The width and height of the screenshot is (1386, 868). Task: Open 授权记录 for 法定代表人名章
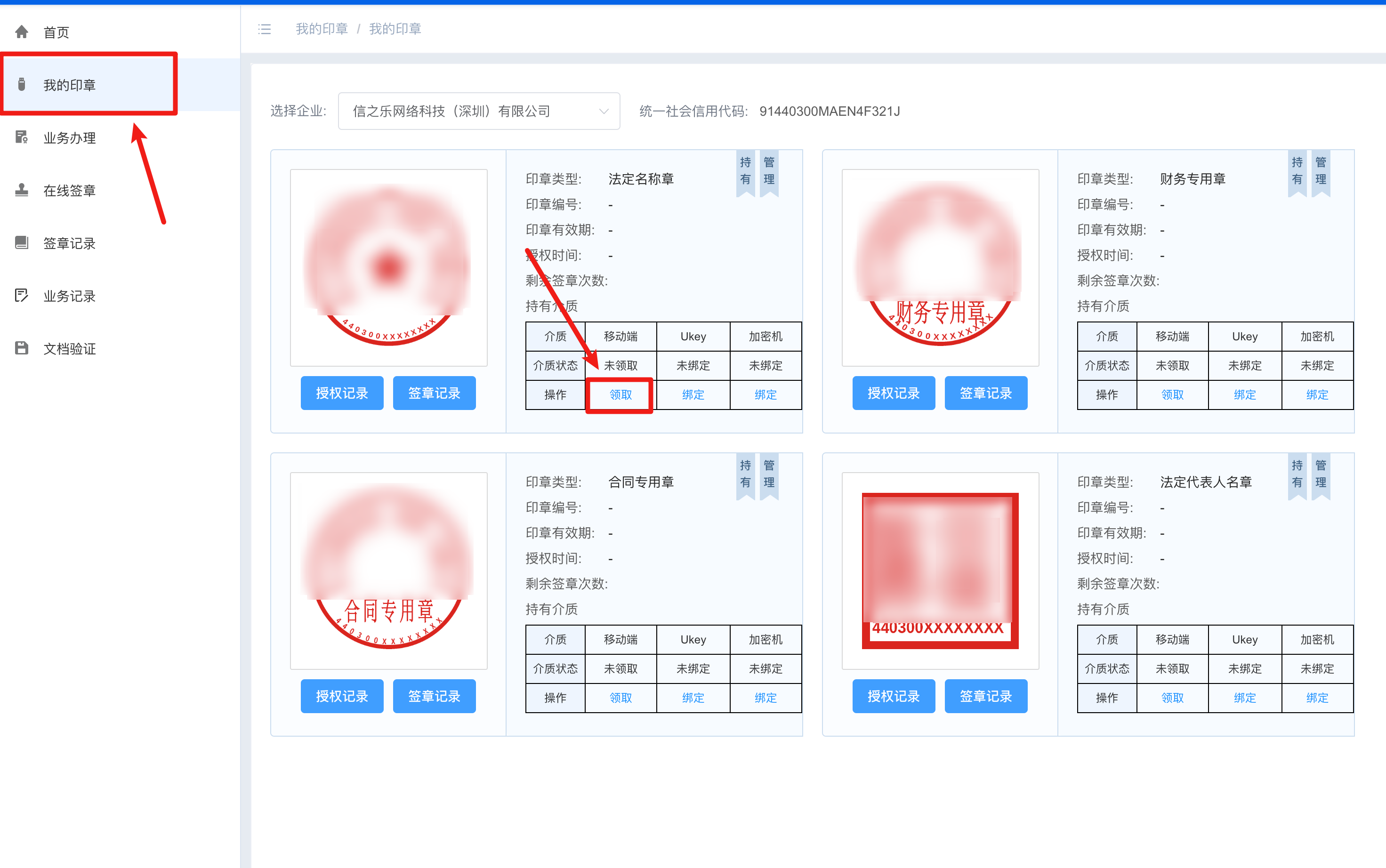point(894,696)
